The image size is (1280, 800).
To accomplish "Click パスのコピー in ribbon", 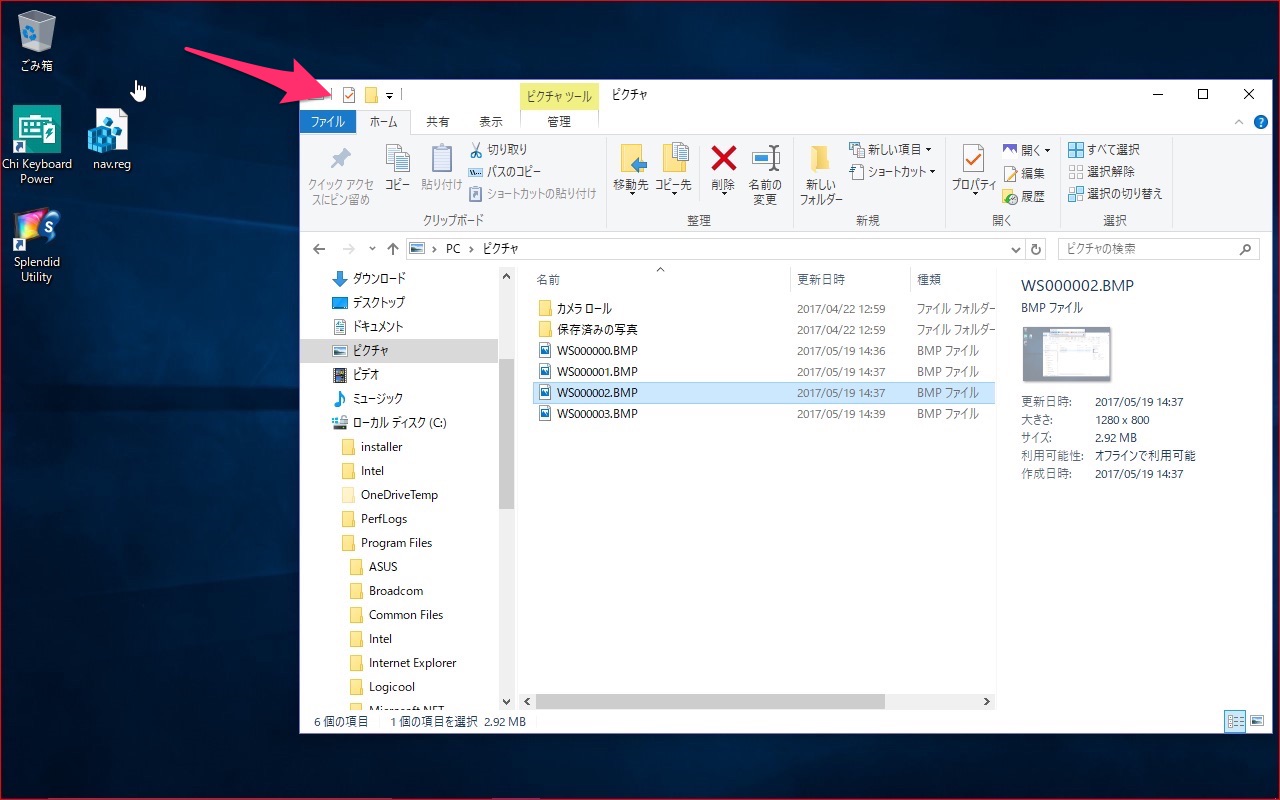I will 505,171.
